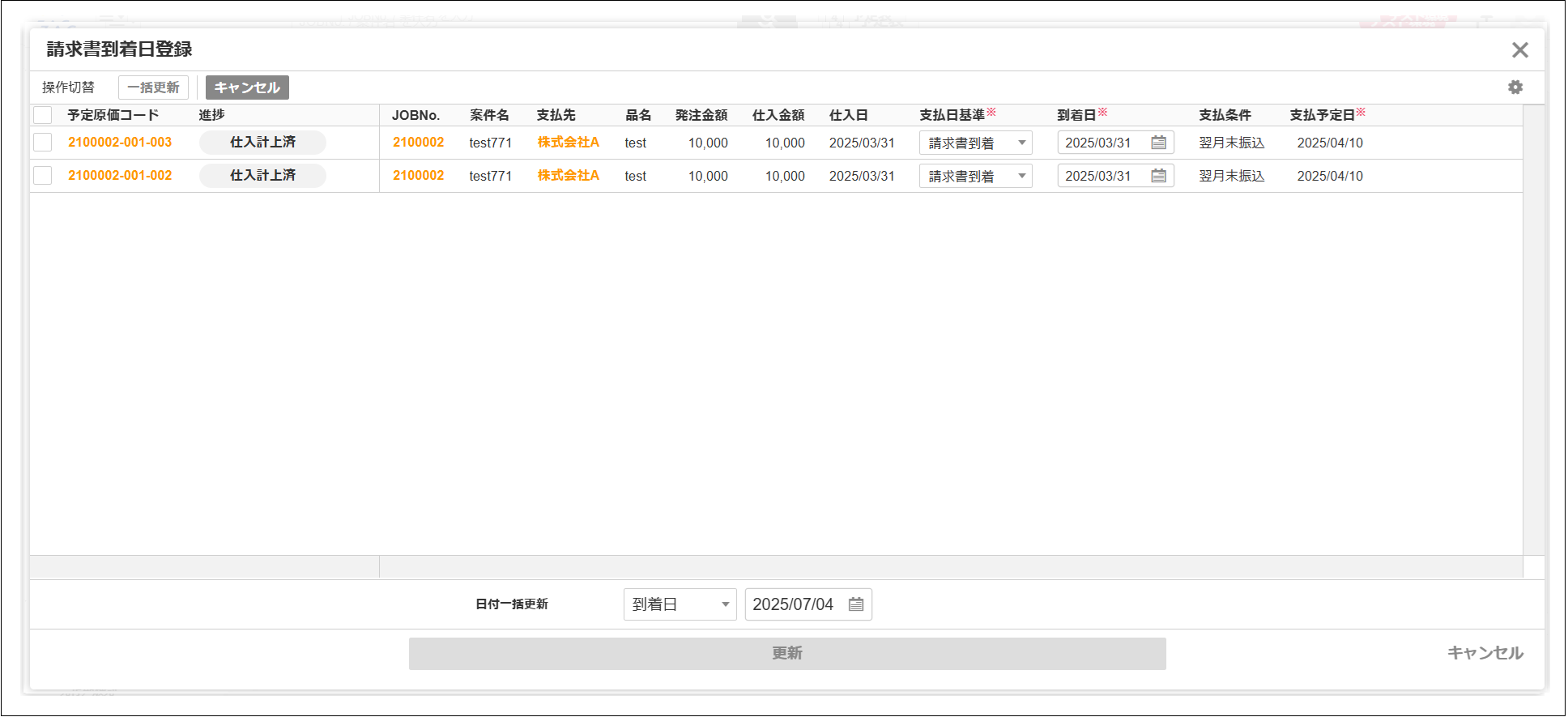Expand second row 請求書到着 payment basis dropdown

[x=975, y=176]
